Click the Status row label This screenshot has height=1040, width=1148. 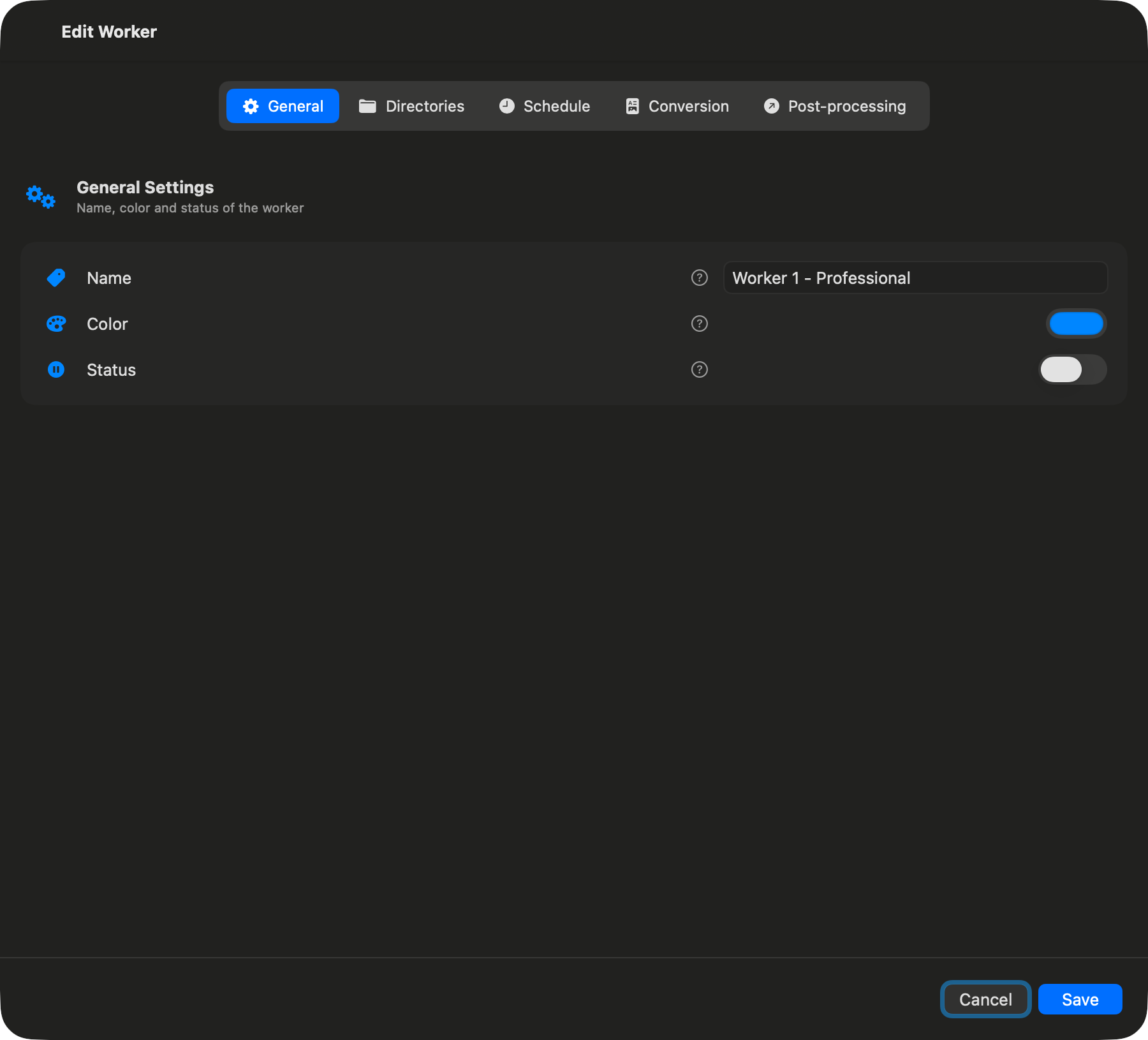click(111, 370)
